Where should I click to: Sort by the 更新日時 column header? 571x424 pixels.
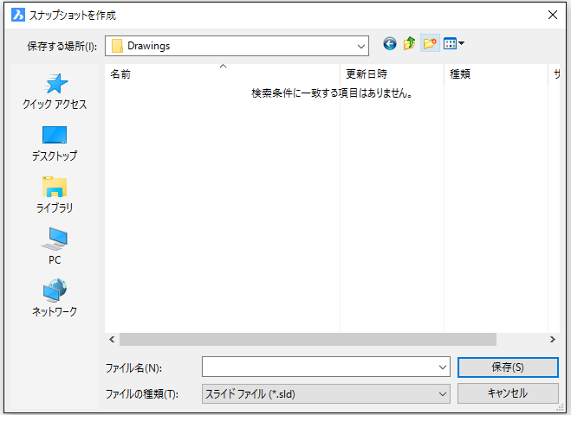(x=392, y=74)
